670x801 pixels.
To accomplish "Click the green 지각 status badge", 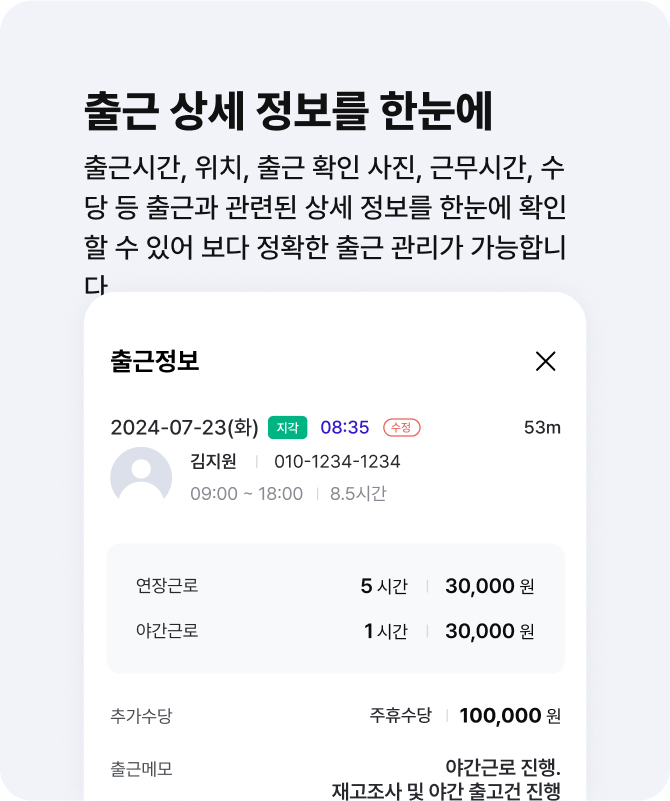I will pos(288,428).
